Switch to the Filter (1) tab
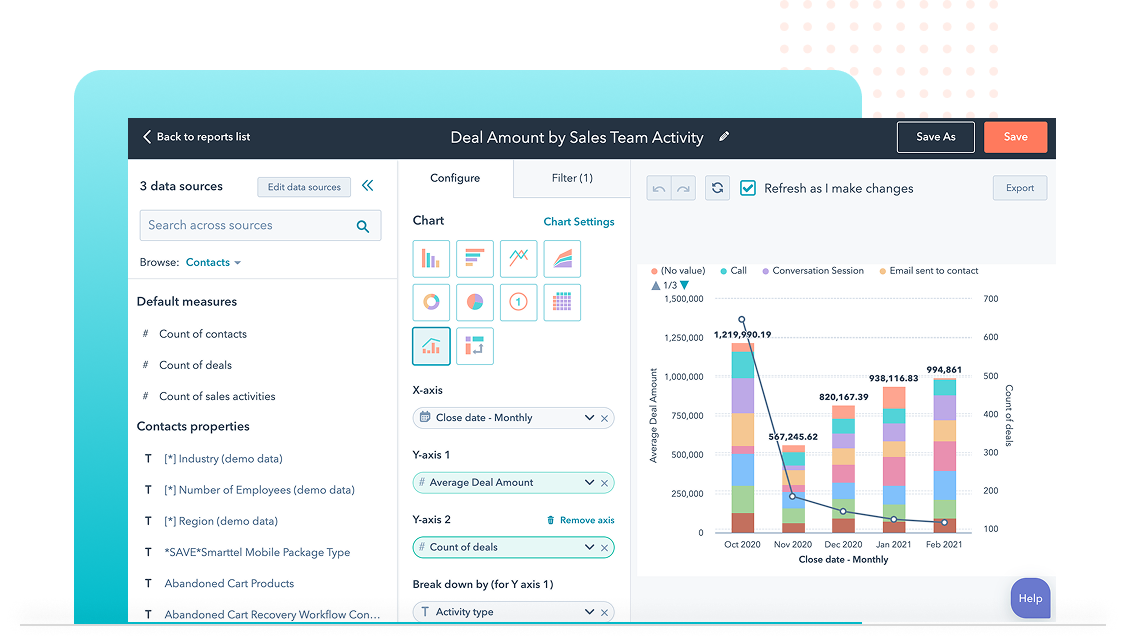Image resolution: width=1126 pixels, height=638 pixels. point(572,178)
